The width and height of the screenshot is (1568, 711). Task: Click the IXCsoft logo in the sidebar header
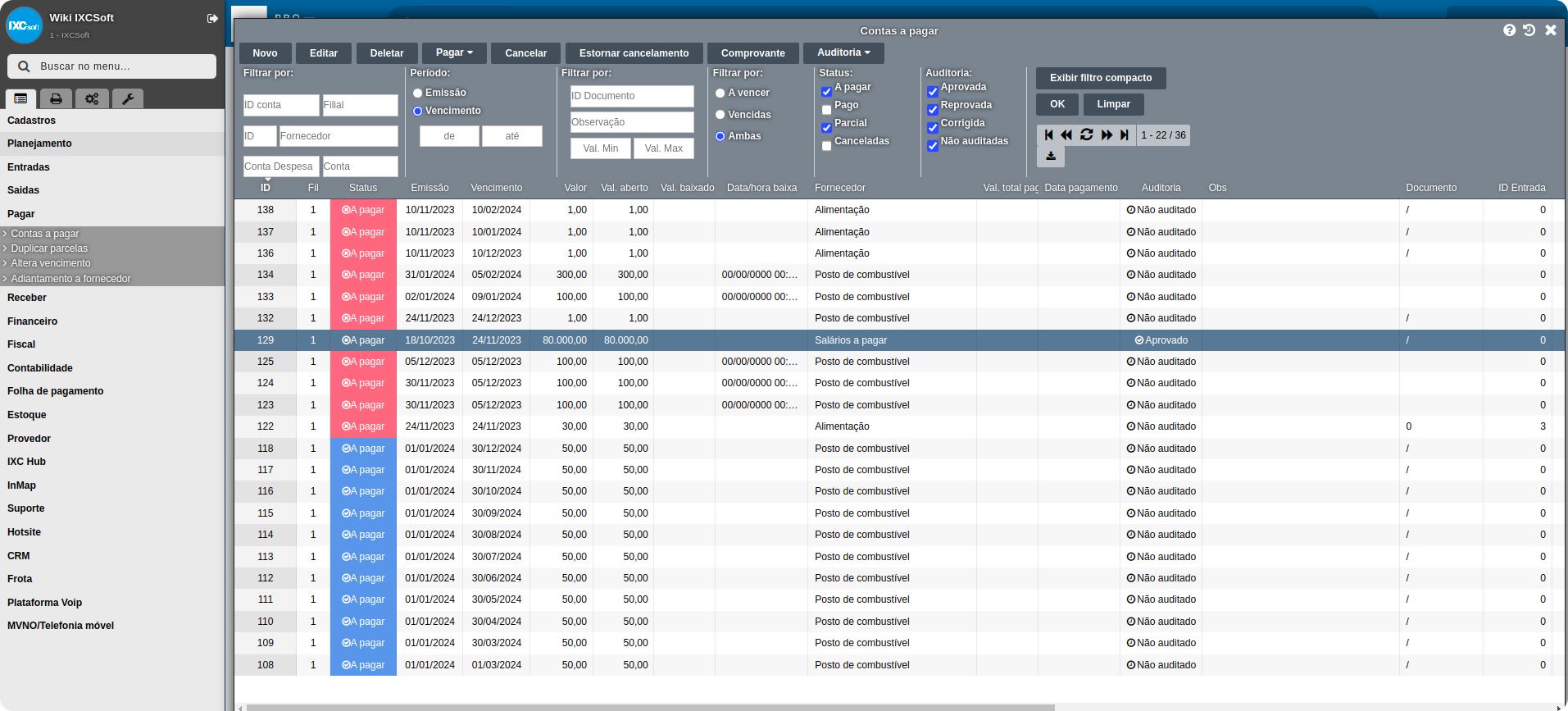pos(24,25)
